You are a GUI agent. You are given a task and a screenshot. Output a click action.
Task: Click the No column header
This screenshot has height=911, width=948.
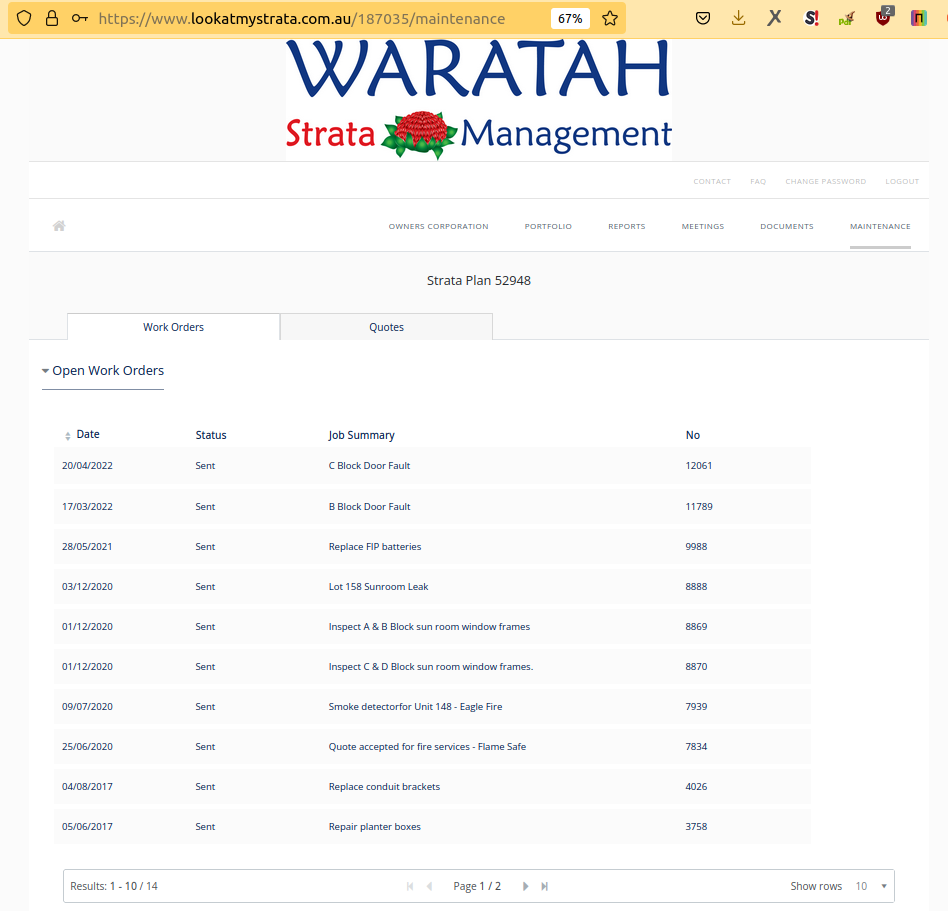[x=692, y=435]
